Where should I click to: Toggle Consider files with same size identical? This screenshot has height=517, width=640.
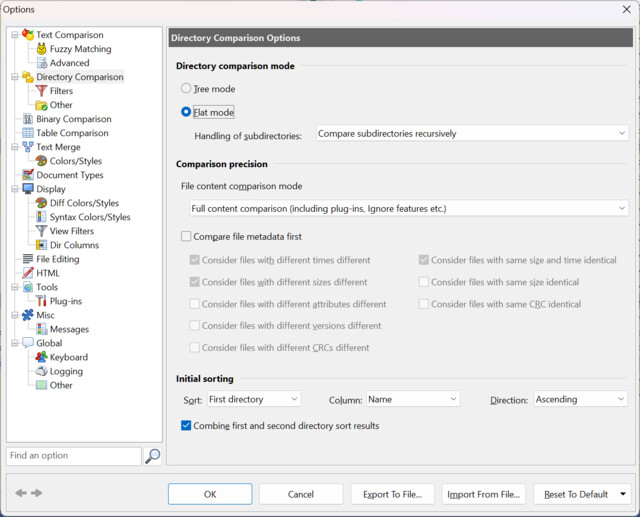coord(424,282)
